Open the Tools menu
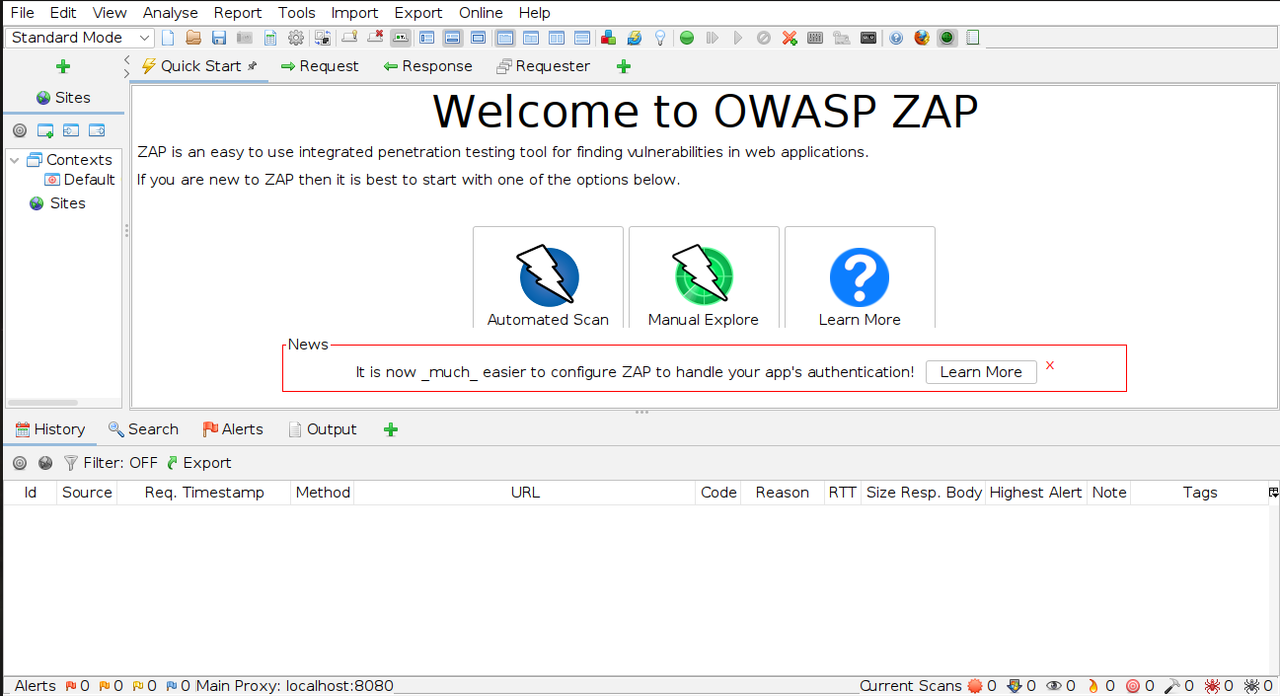This screenshot has width=1280, height=696. (296, 13)
